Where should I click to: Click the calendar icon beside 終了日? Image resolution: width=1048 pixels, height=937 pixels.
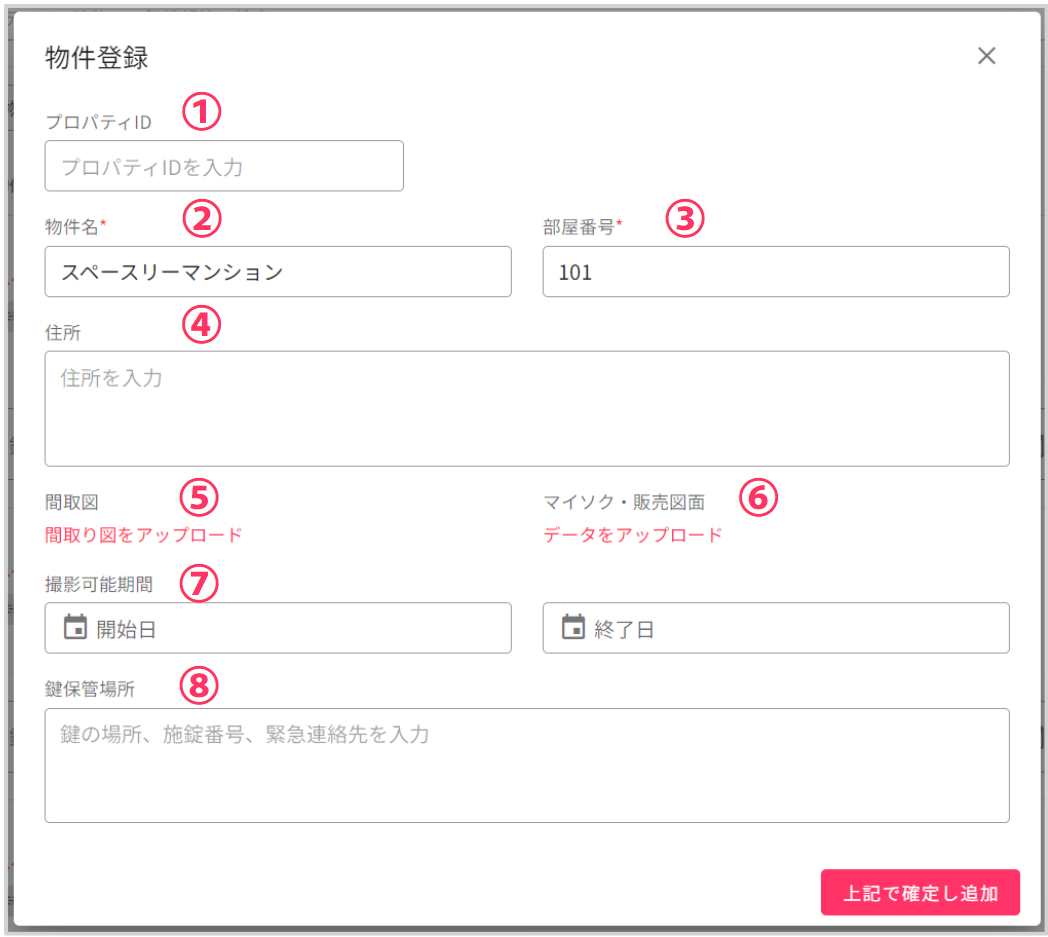click(573, 627)
